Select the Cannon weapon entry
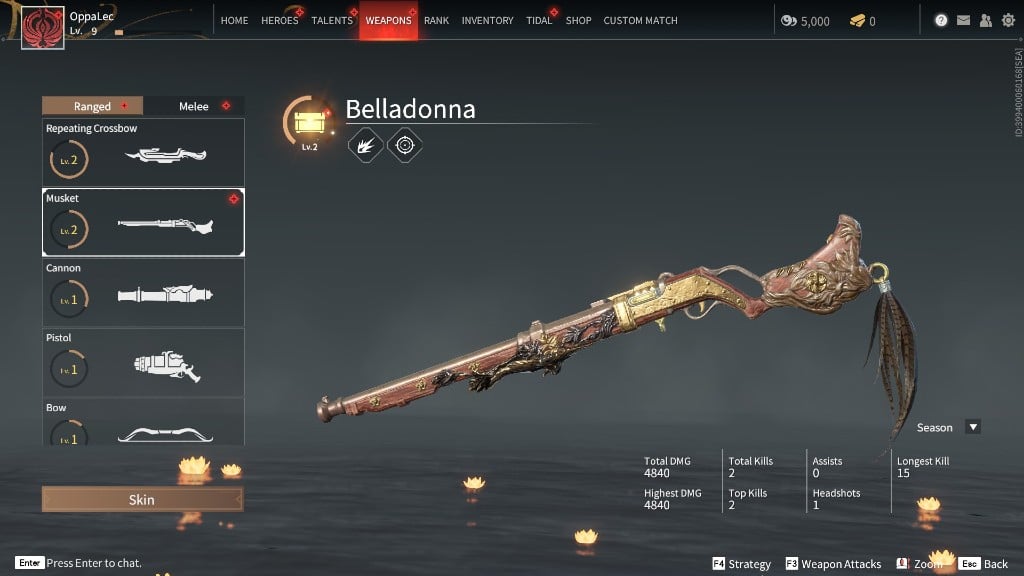This screenshot has width=1024, height=576. 144,293
